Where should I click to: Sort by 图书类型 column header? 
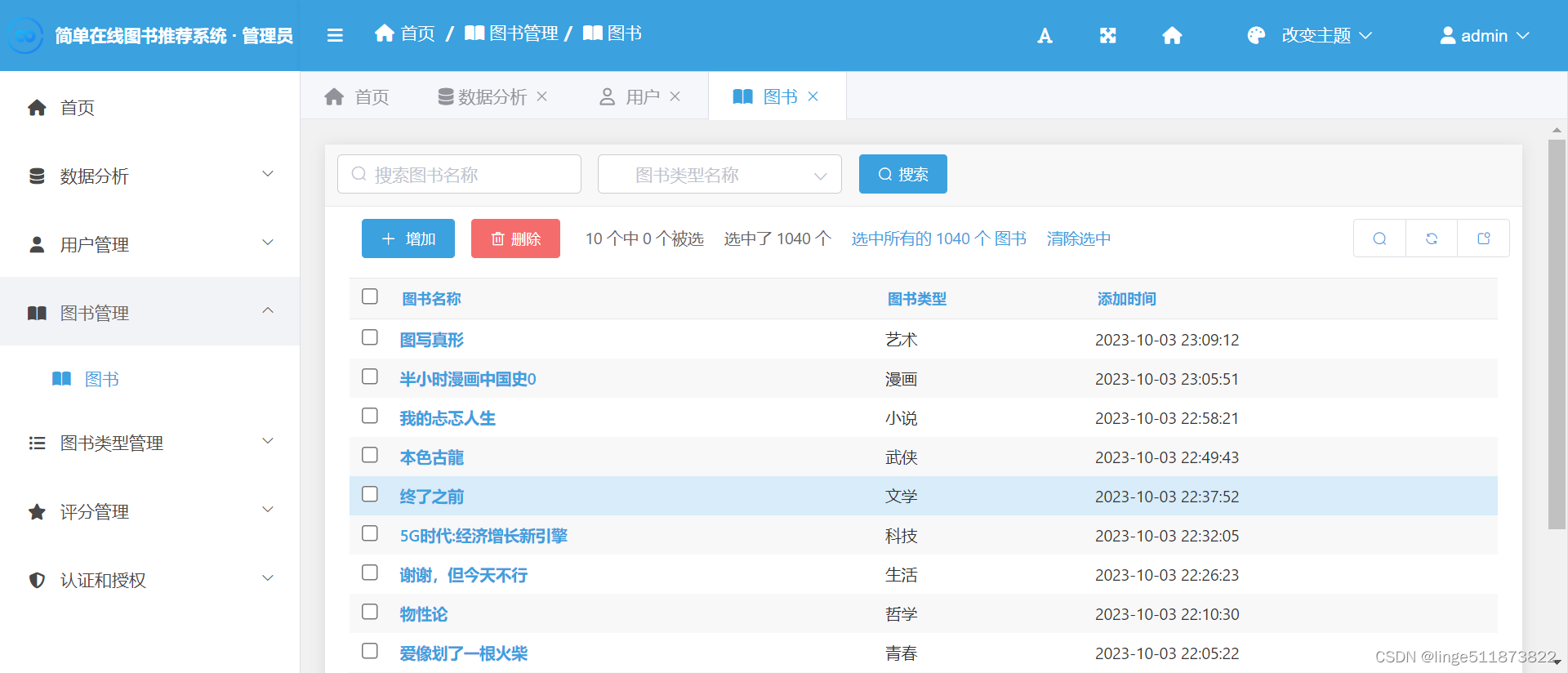pyautogui.click(x=916, y=299)
